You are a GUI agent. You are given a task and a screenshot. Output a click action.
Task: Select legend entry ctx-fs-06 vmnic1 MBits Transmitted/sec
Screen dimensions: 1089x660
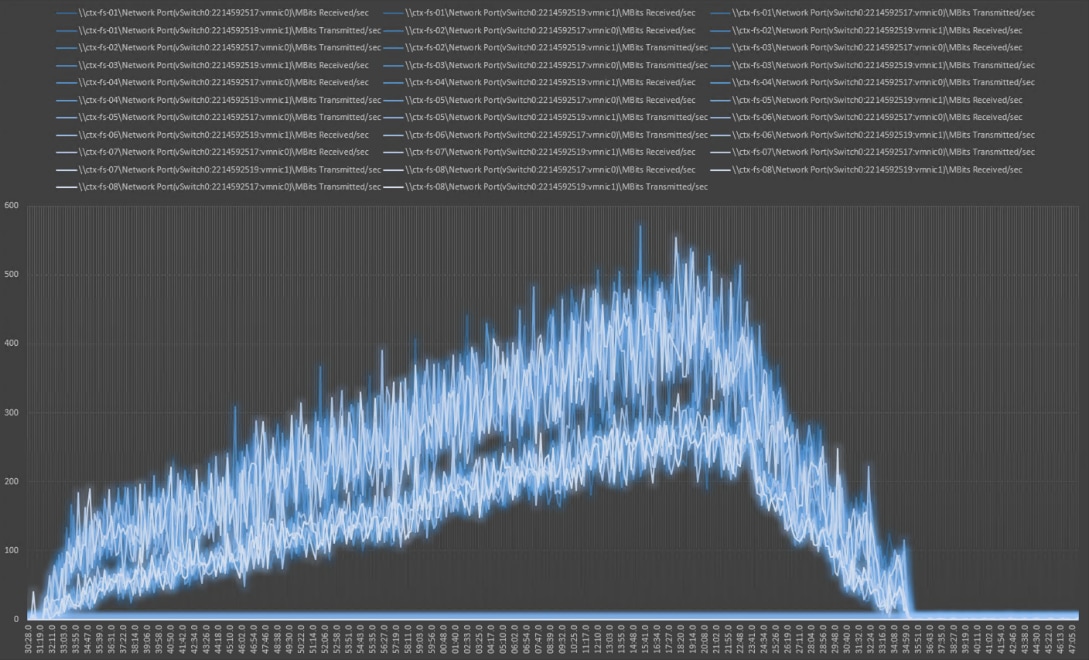coord(874,135)
